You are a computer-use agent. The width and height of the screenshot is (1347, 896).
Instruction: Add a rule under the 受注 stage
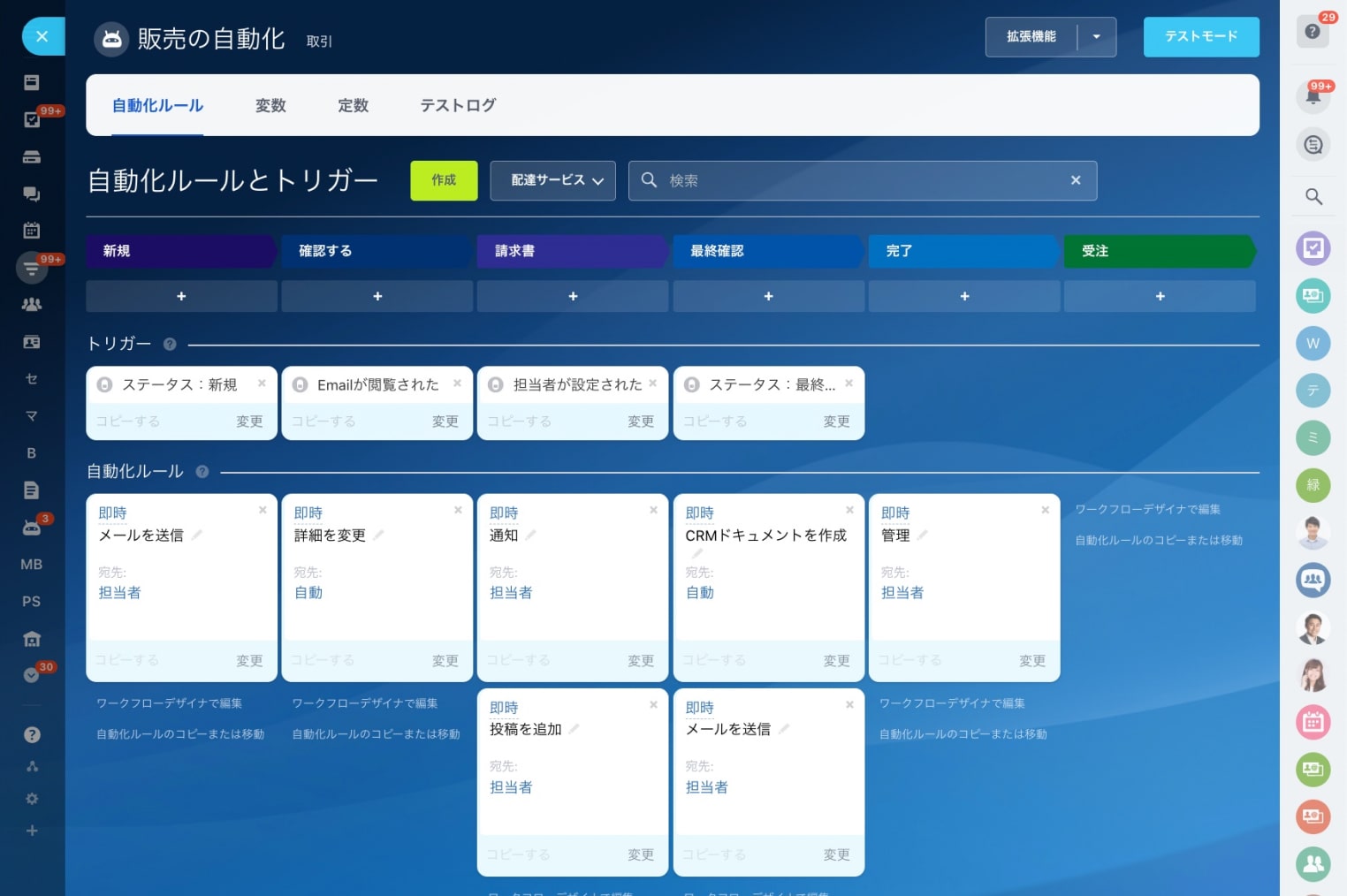1160,296
